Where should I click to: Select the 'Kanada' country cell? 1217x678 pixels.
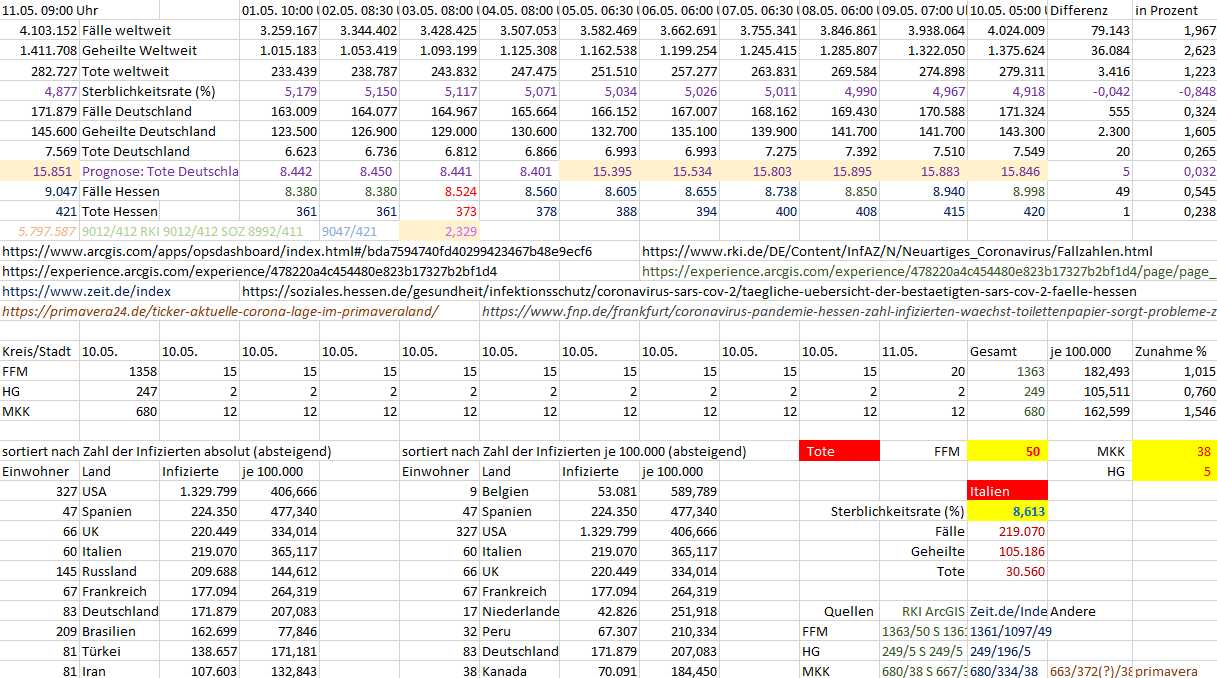pyautogui.click(x=505, y=671)
